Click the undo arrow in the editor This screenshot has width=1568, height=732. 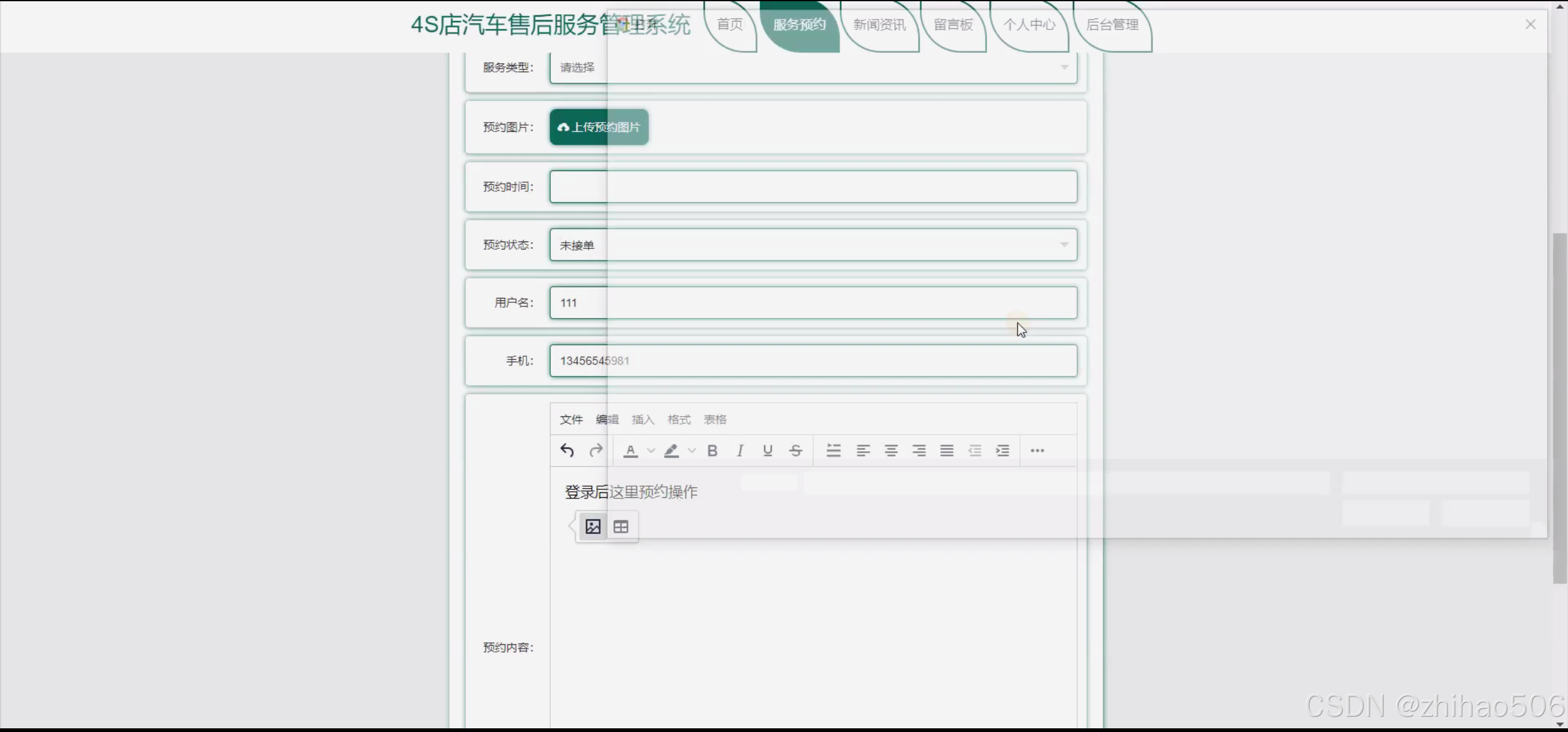[x=566, y=450]
